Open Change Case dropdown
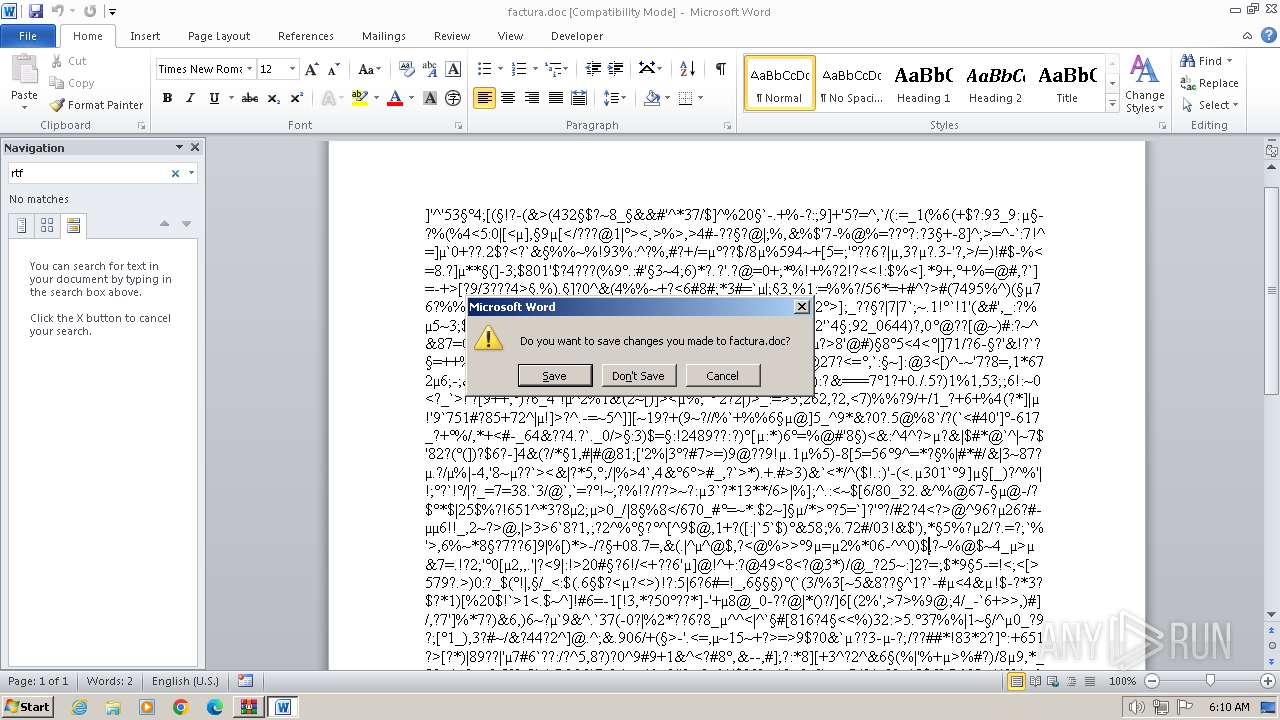The width and height of the screenshot is (1280, 720). point(369,69)
